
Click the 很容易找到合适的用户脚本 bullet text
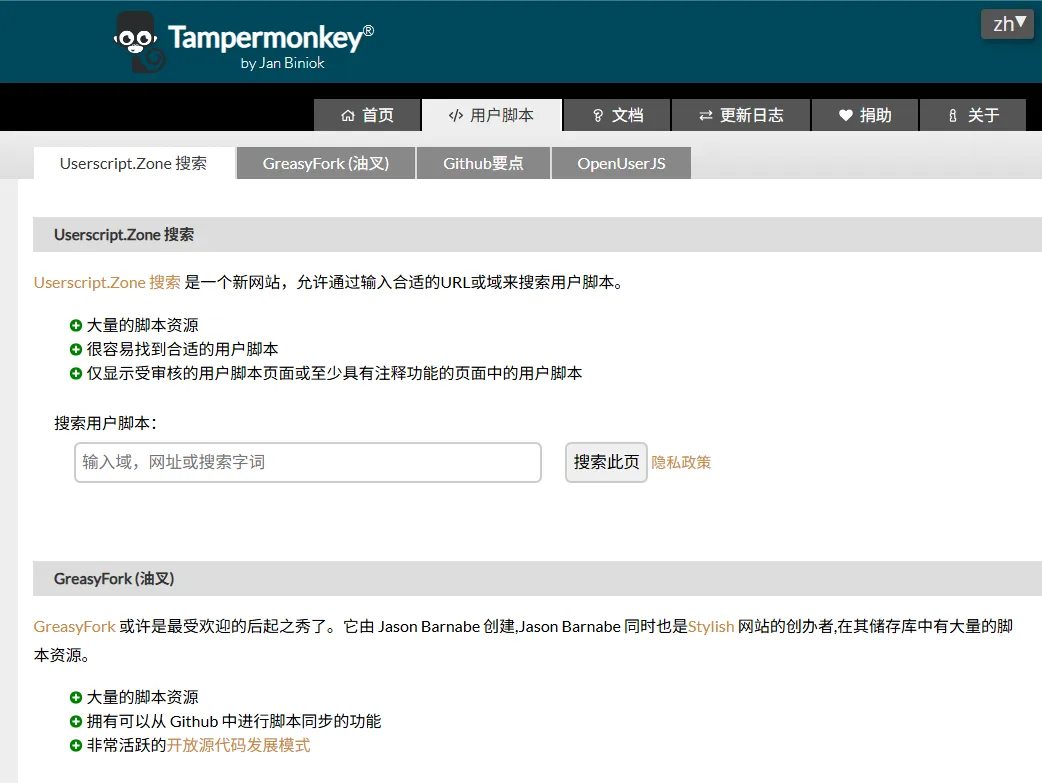(x=183, y=349)
